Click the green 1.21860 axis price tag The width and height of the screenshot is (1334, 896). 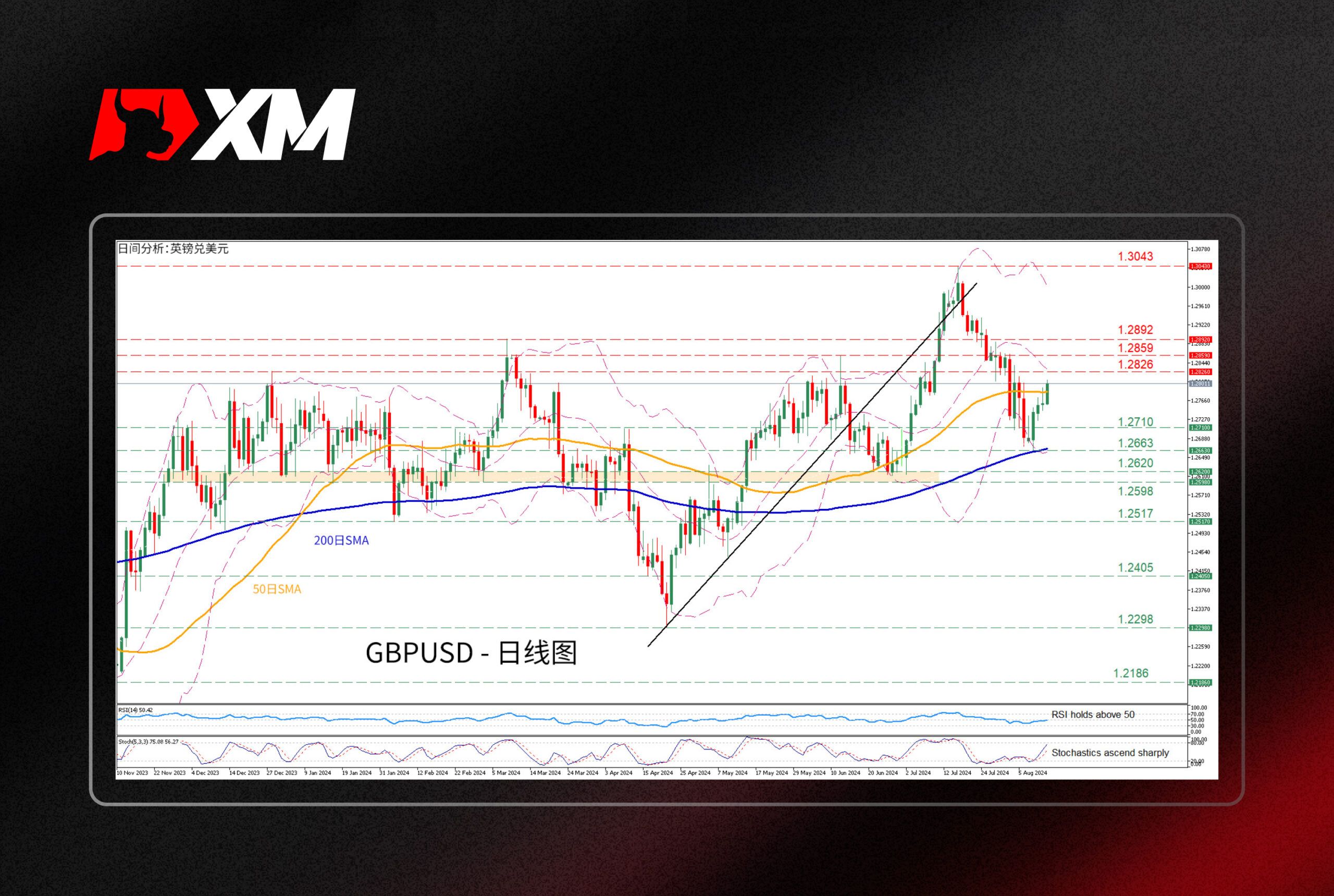point(1200,682)
